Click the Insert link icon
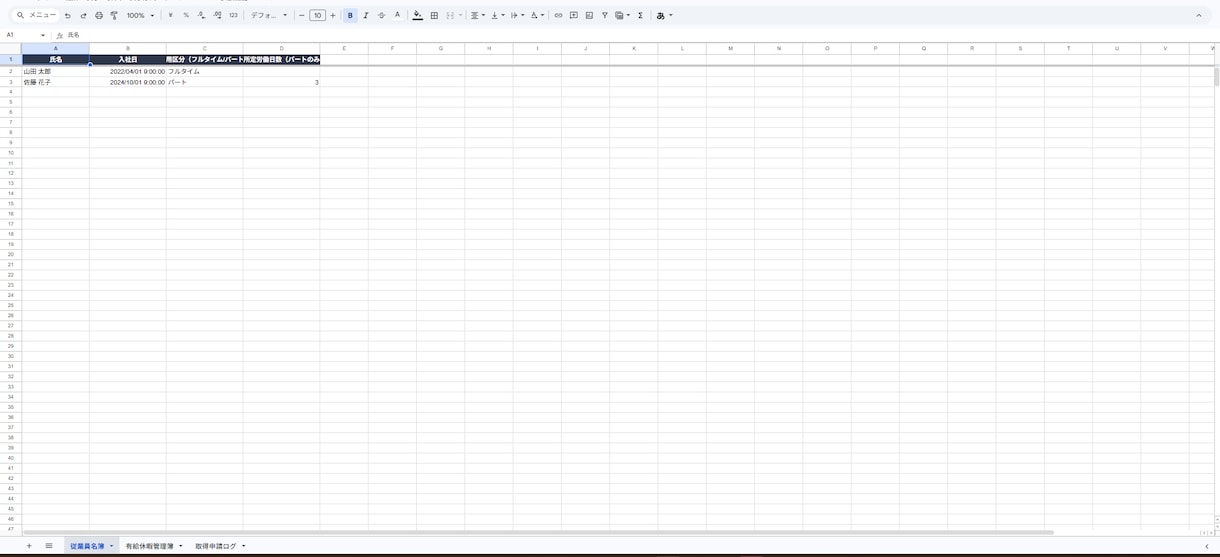The width and height of the screenshot is (1220, 557). [558, 15]
